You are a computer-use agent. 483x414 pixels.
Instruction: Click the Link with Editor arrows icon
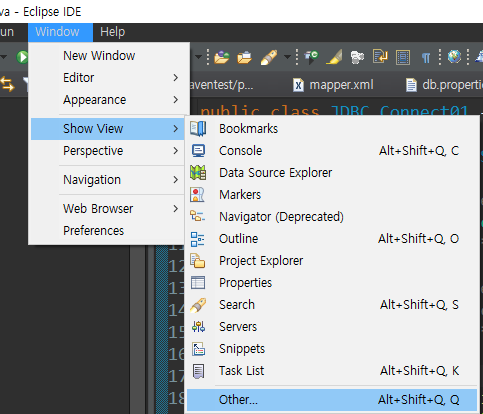7,85
